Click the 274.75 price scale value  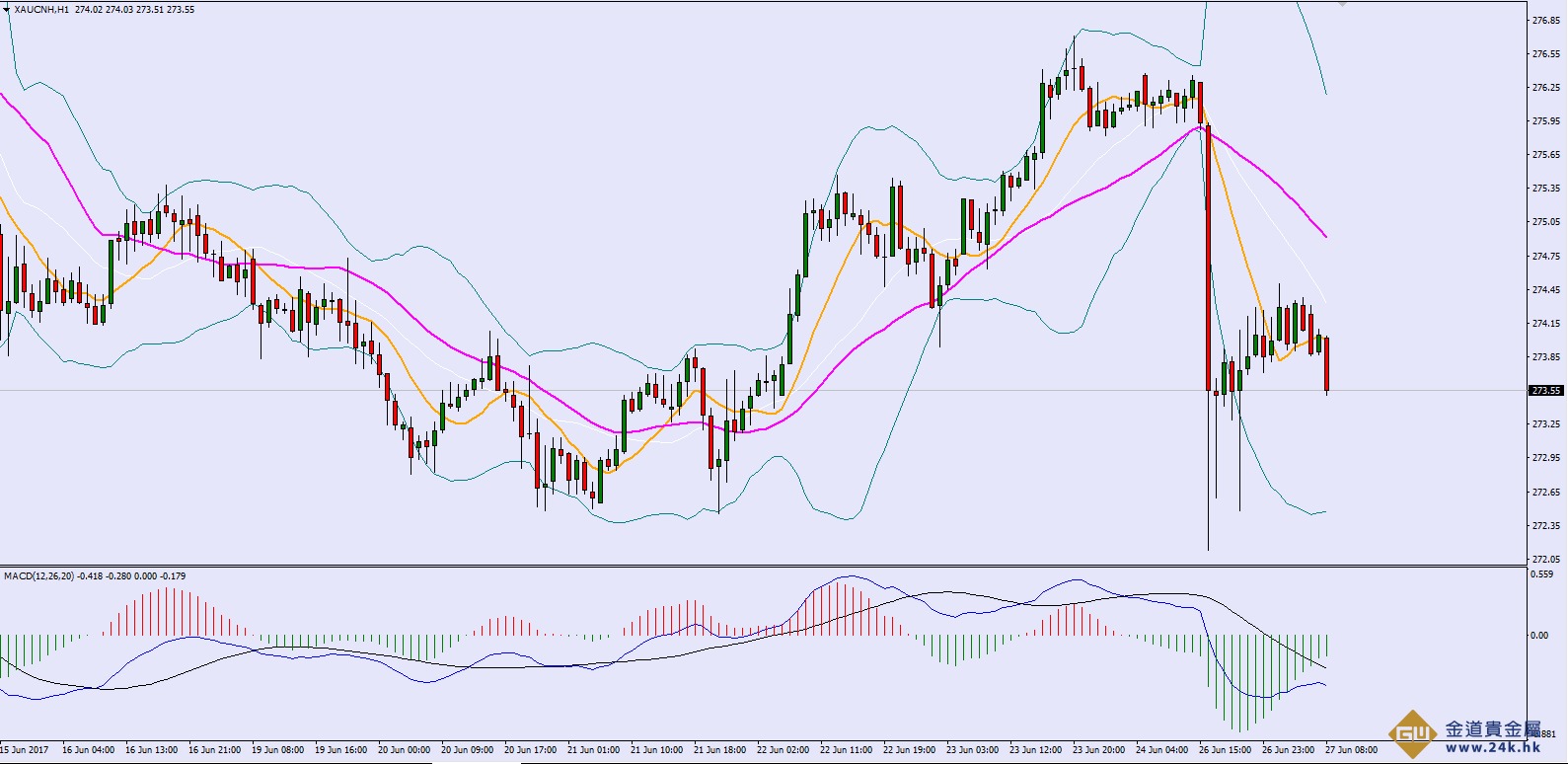[x=1545, y=256]
